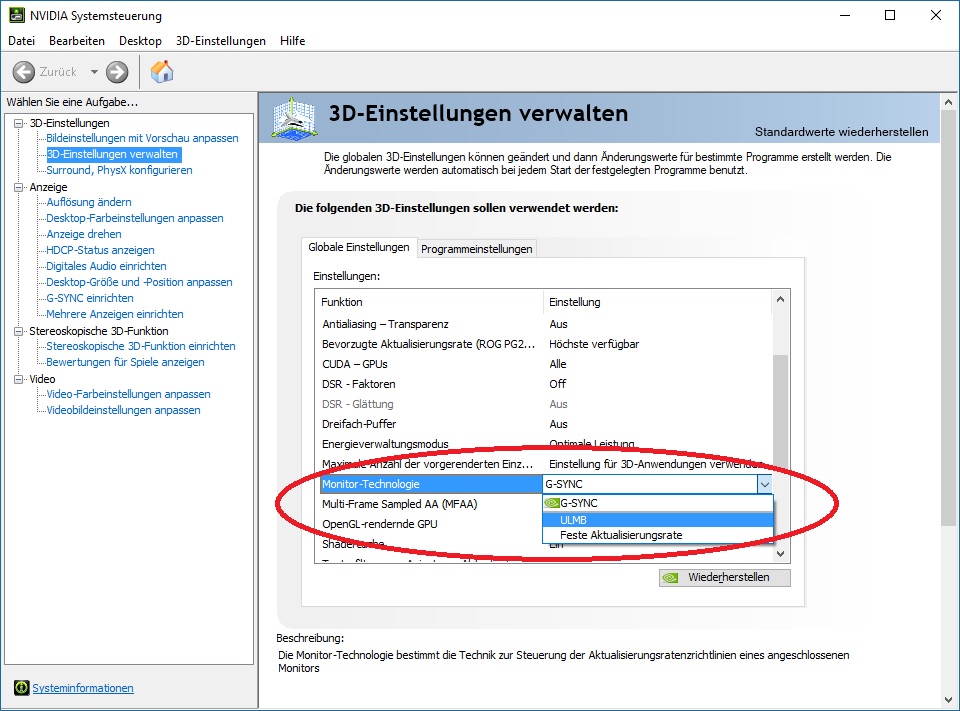Open the 3D-Einstellungen menu

[220, 40]
